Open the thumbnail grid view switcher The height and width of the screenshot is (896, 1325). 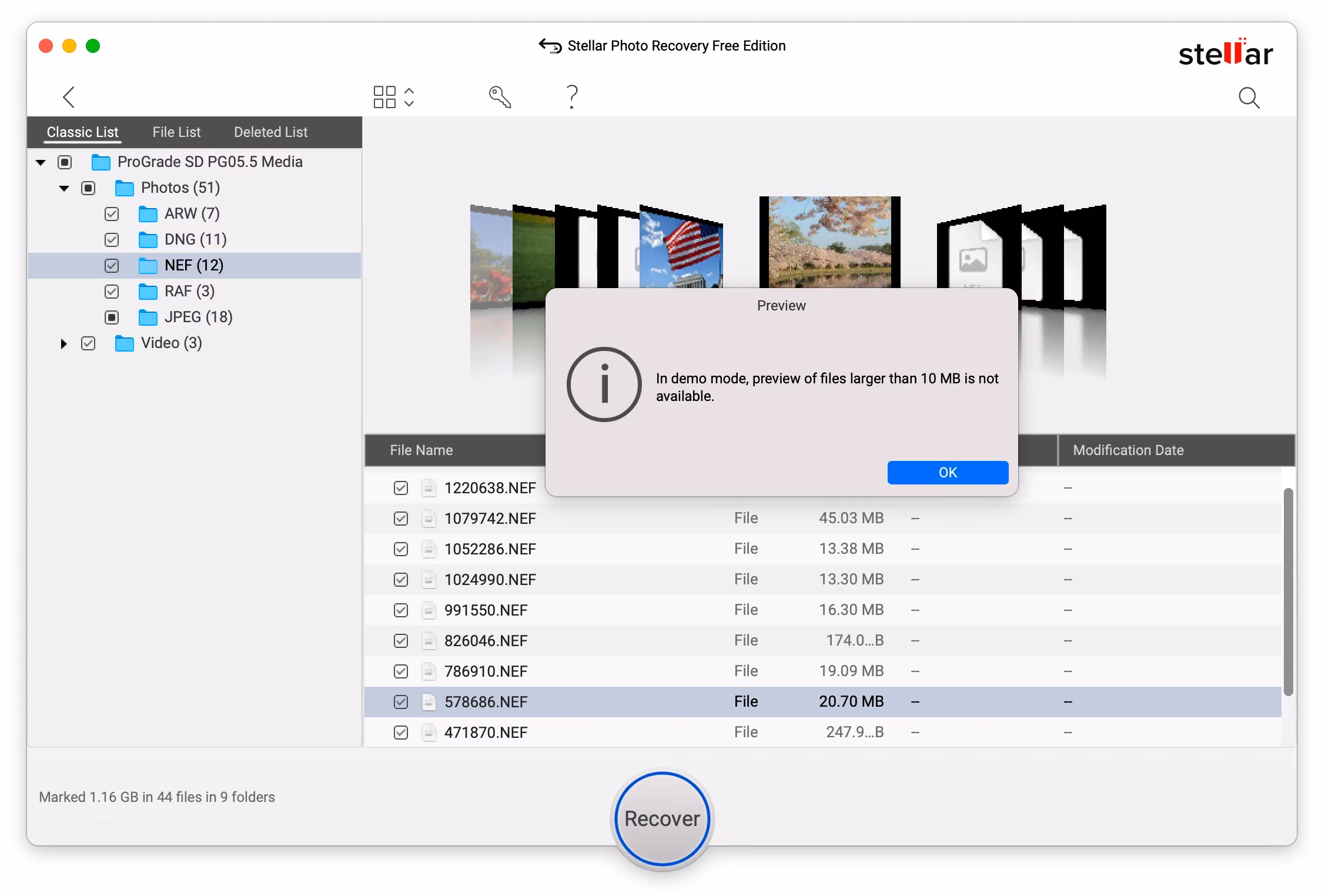(x=394, y=97)
